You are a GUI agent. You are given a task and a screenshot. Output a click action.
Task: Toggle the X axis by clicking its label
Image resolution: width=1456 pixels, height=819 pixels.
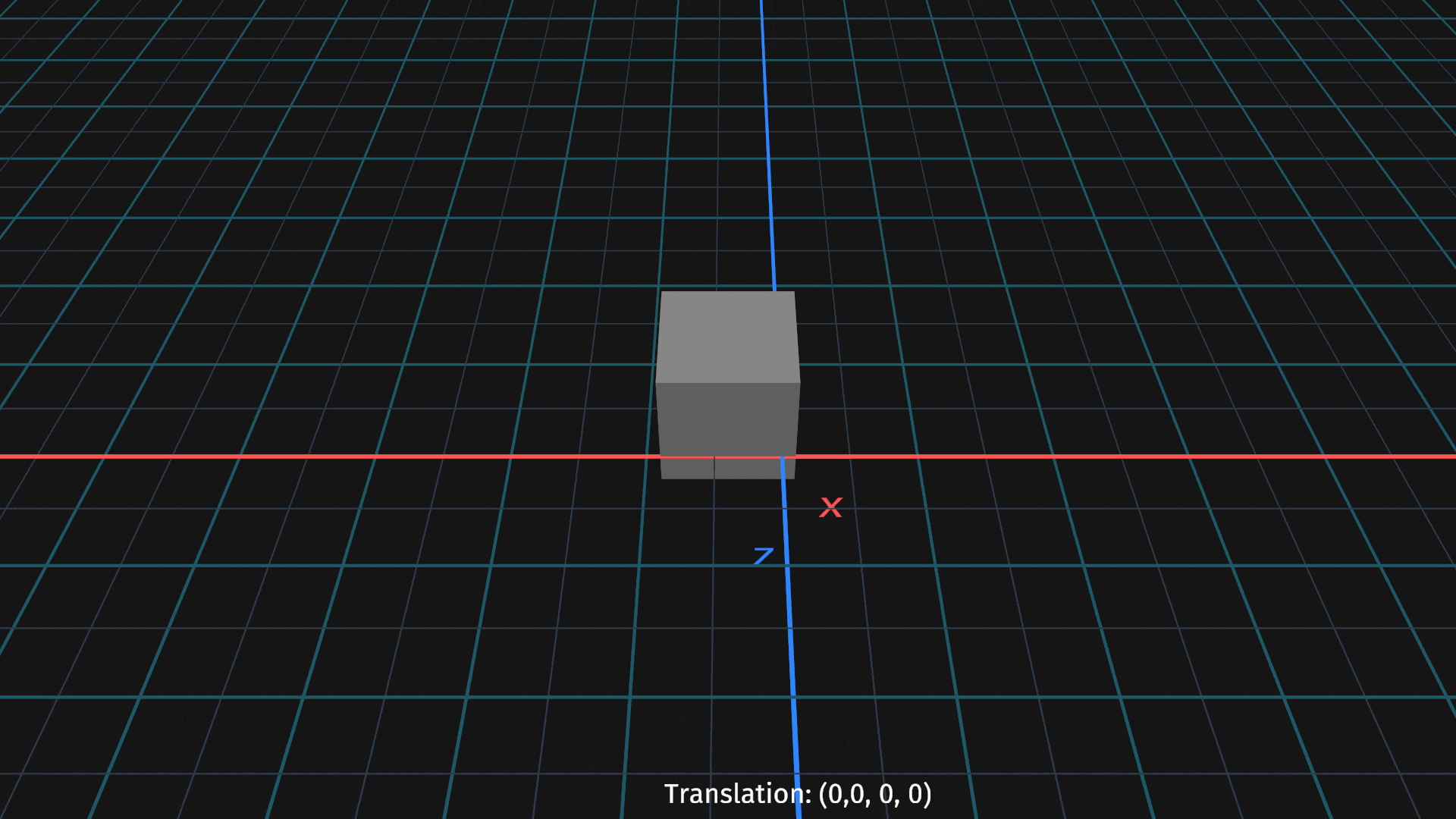[x=831, y=507]
